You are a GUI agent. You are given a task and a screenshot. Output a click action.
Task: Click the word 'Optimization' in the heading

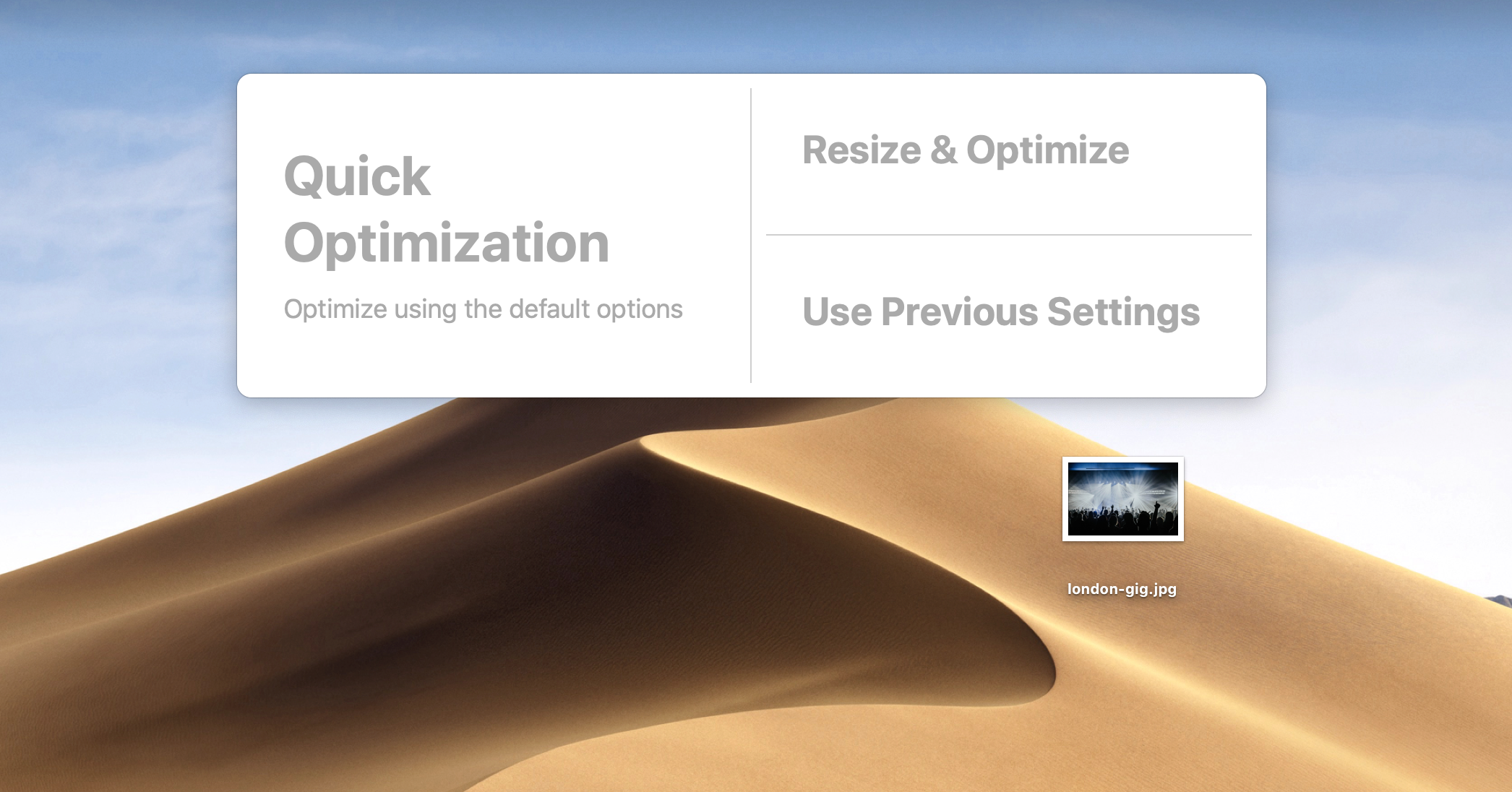pyautogui.click(x=447, y=243)
